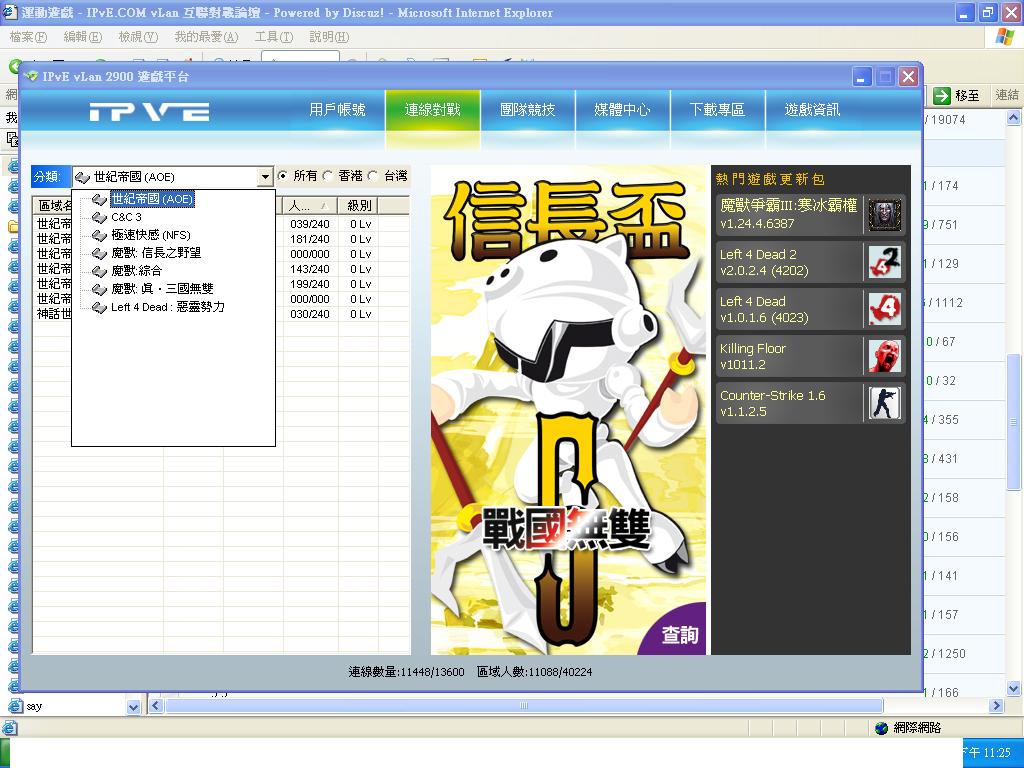Viewport: 1024px width, 768px height.
Task: Open the 魔獸爭霸III:寒冰霸權 update entry
Action: 810,215
